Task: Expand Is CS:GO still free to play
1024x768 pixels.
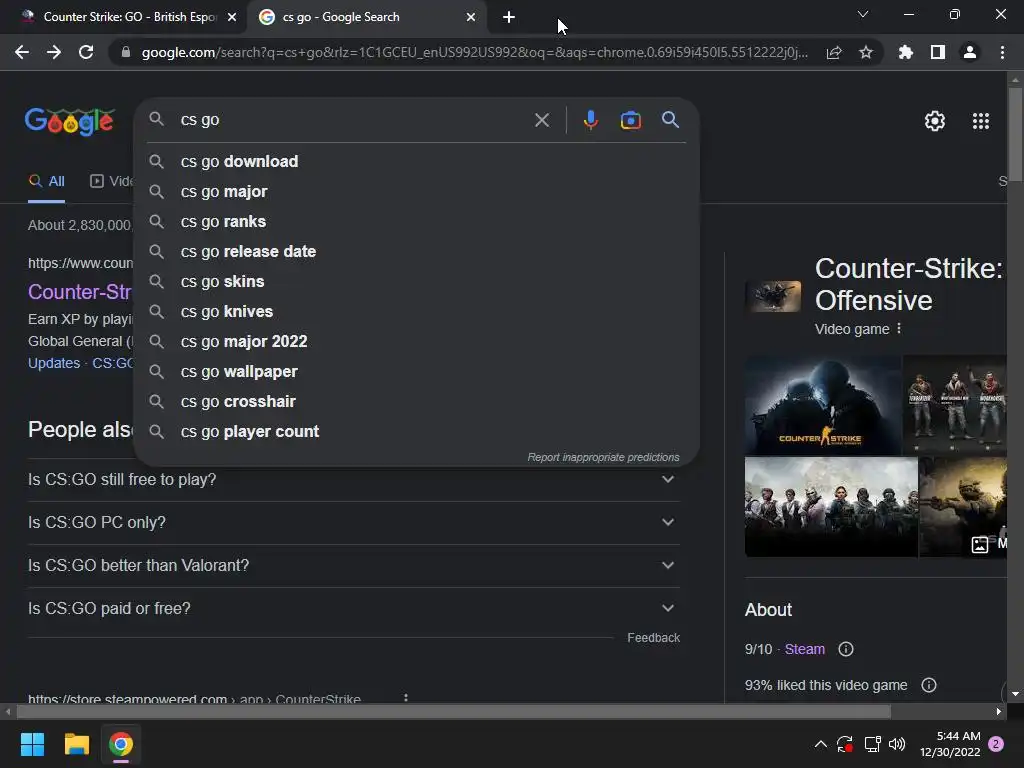Action: click(x=353, y=479)
